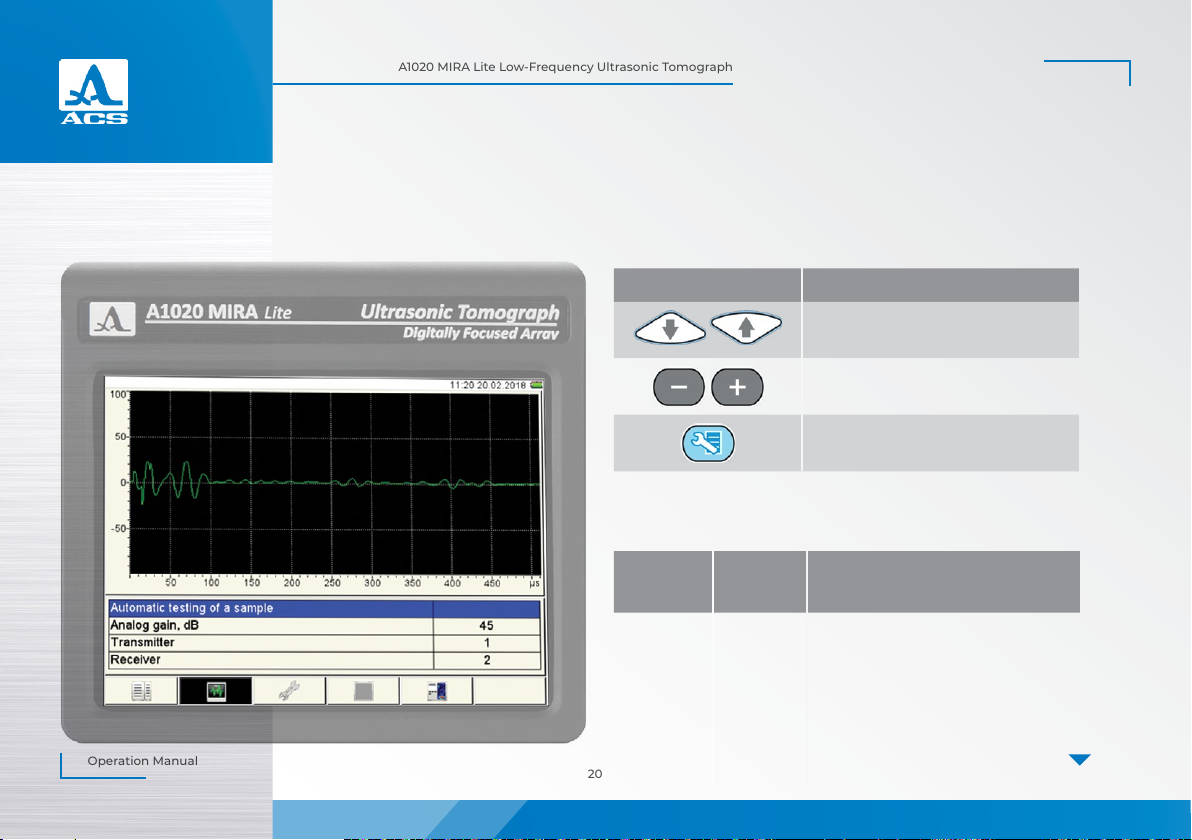Screen dimensions: 1192x840
Task: Click the 'Operation Manual' footer text
Action: (x=142, y=761)
